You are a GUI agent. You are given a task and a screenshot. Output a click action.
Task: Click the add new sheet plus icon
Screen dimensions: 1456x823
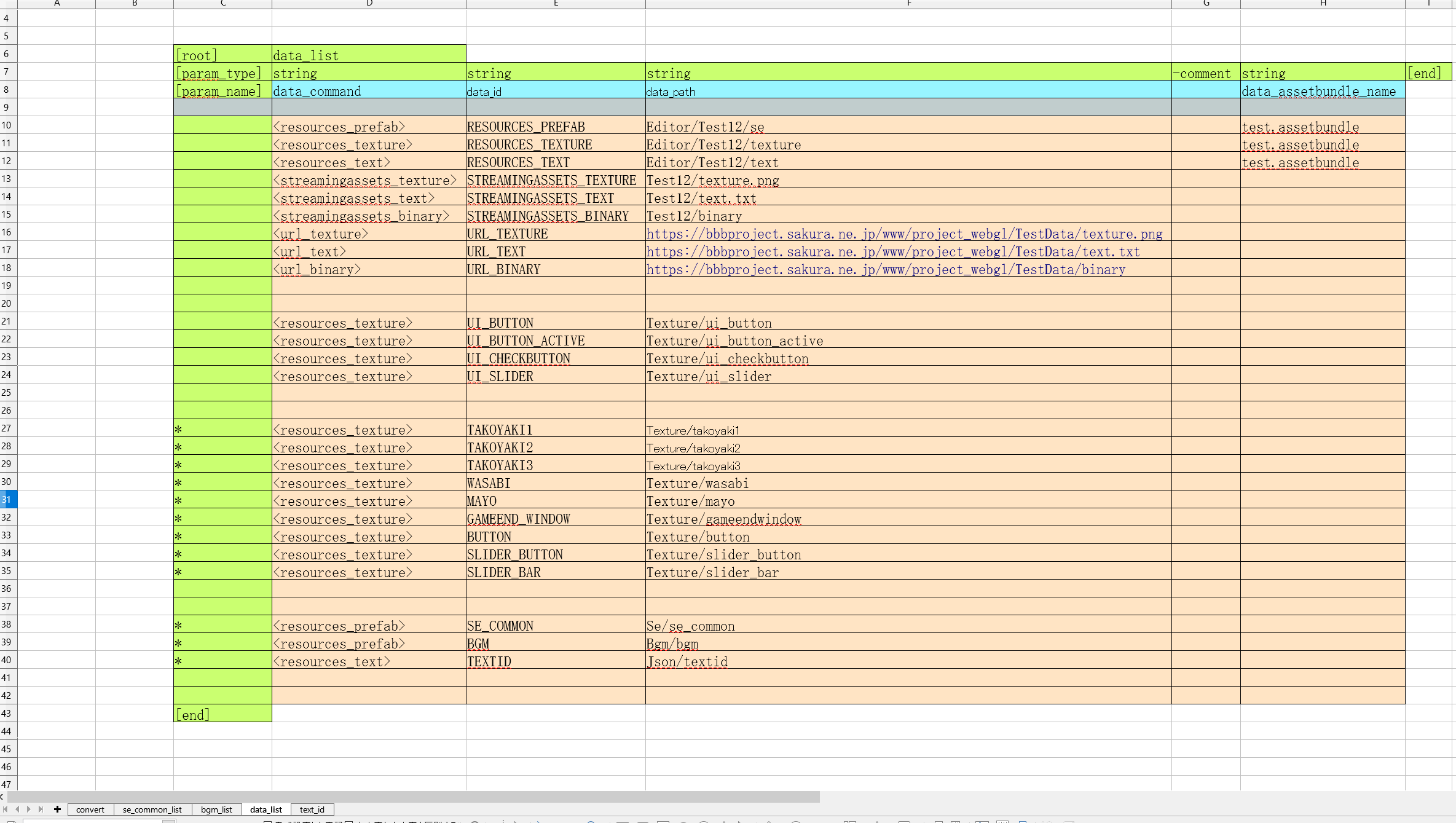[57, 809]
